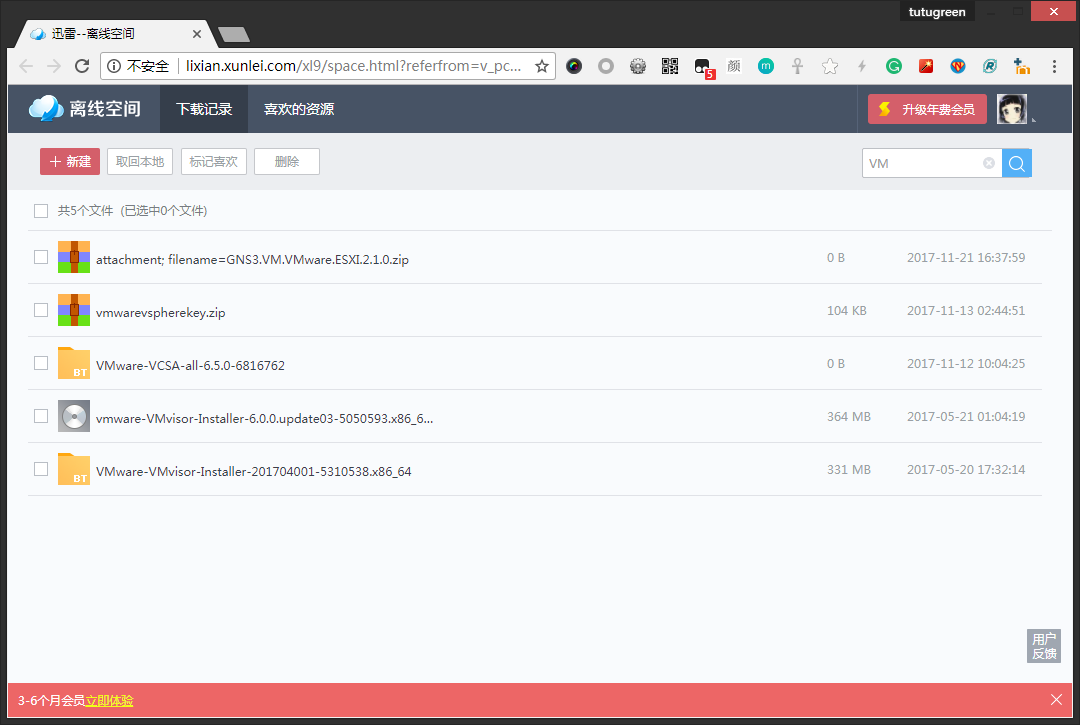Select all files checkbox
Image resolution: width=1080 pixels, height=725 pixels.
(41, 211)
